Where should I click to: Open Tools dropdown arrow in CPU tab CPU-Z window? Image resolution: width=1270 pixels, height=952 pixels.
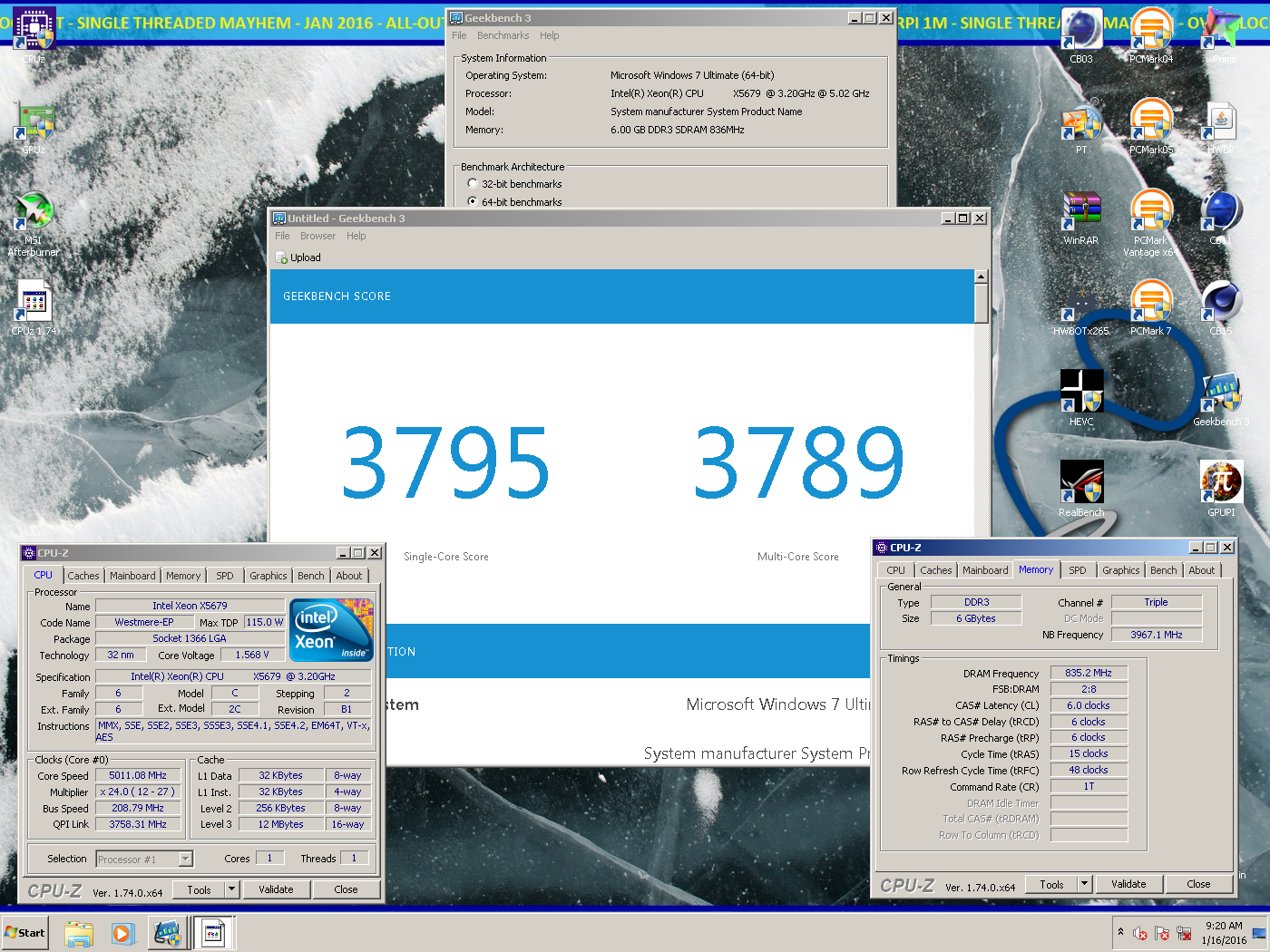pyautogui.click(x=231, y=889)
